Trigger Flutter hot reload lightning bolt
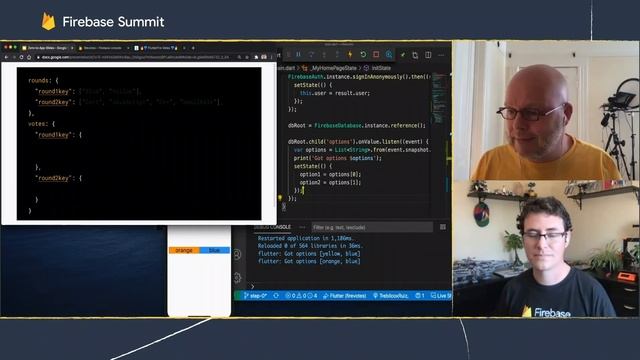The image size is (640, 360). [350, 54]
